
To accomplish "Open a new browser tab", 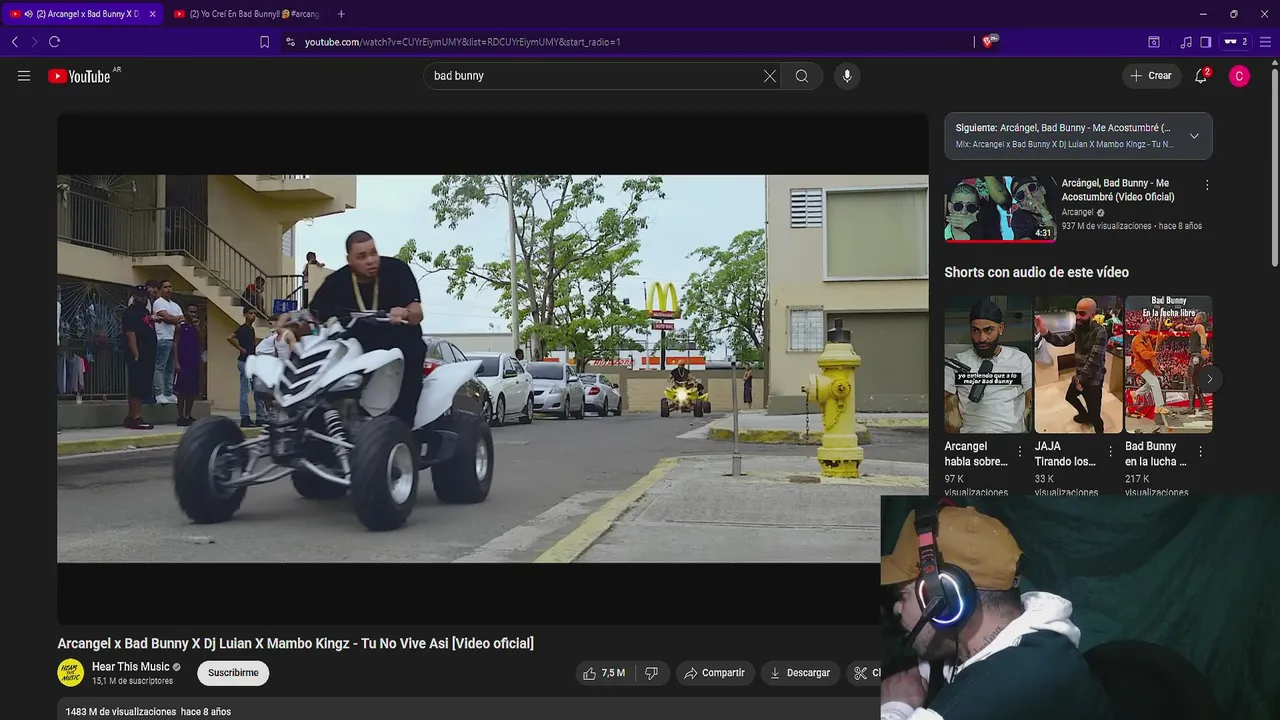I will pos(341,14).
